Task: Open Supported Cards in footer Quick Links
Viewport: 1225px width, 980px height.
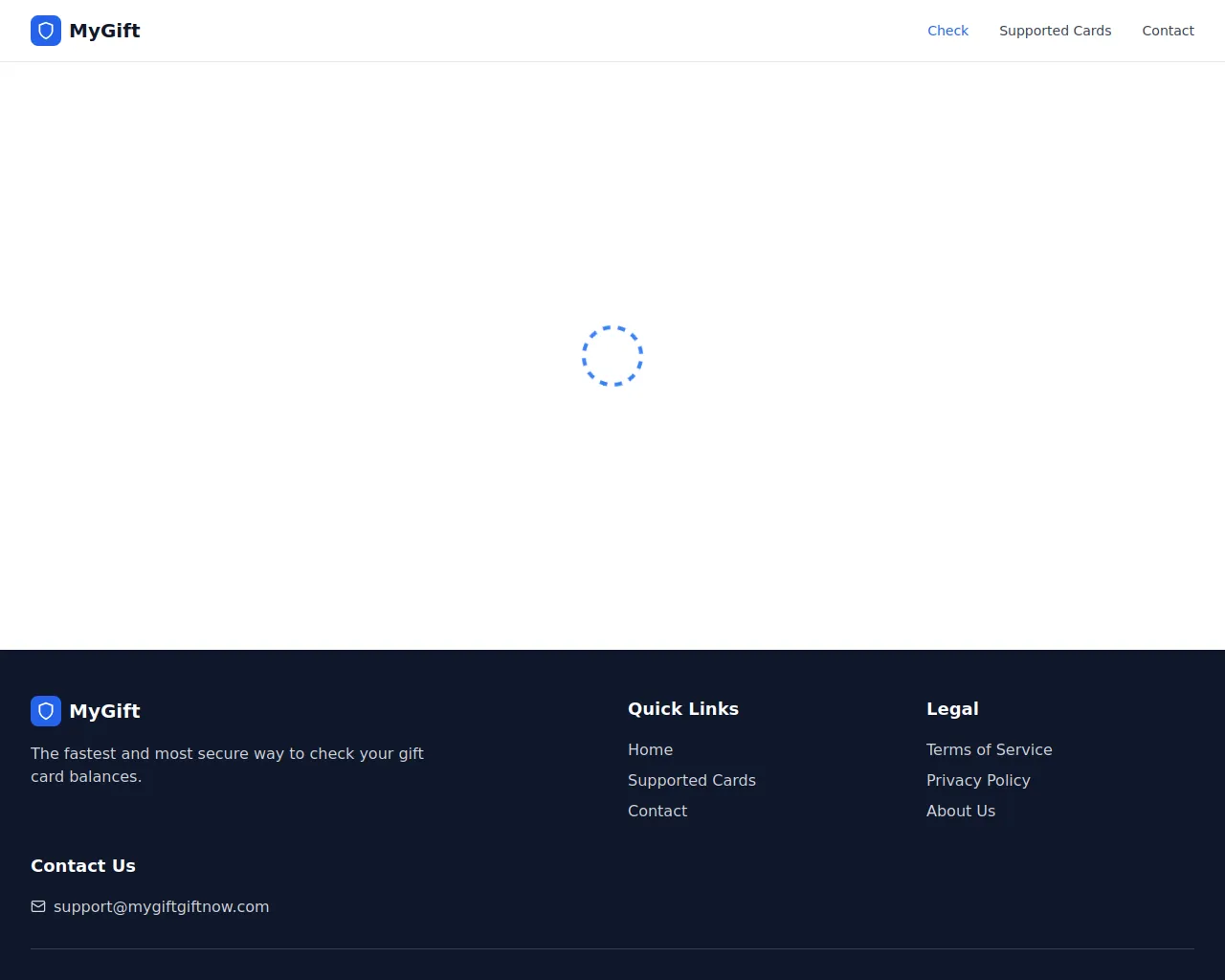Action: click(x=691, y=780)
